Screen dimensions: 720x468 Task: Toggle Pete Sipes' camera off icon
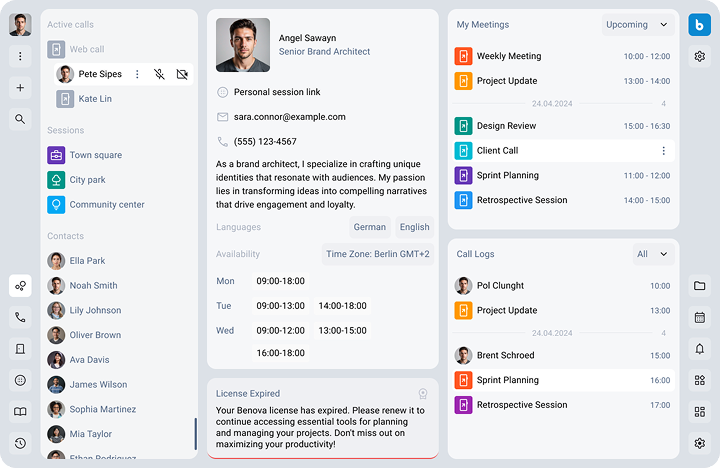click(181, 74)
